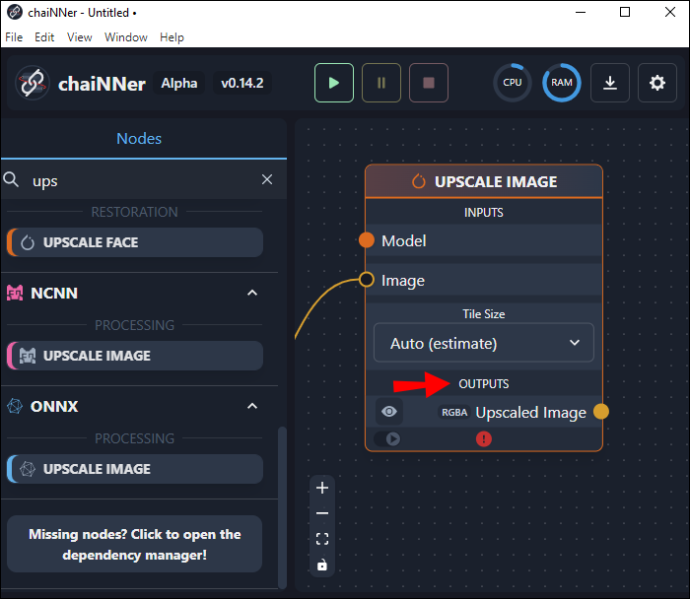Click the ONNX category icon
This screenshot has height=599, width=690.
(x=15, y=406)
